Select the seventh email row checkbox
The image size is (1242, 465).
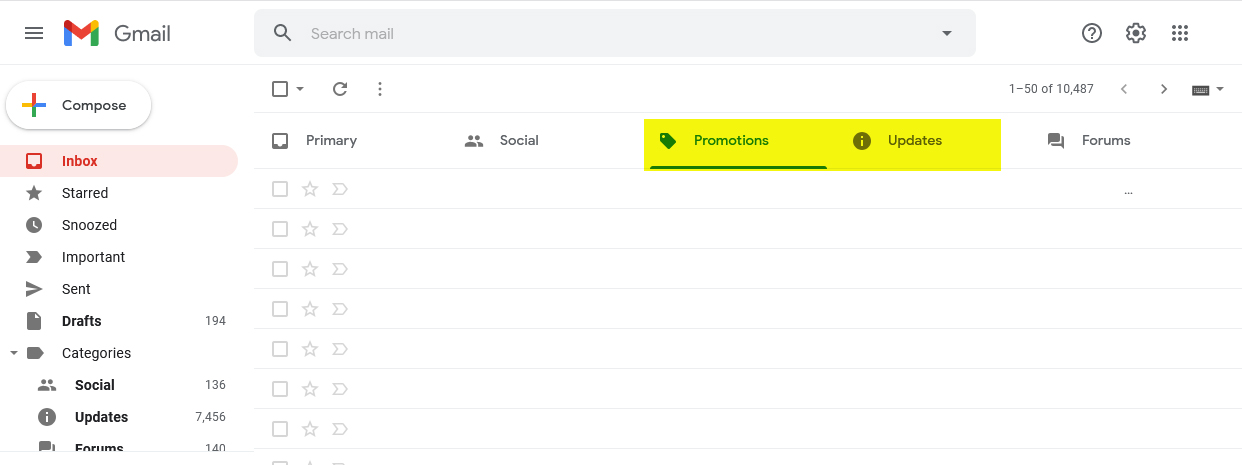click(x=280, y=429)
